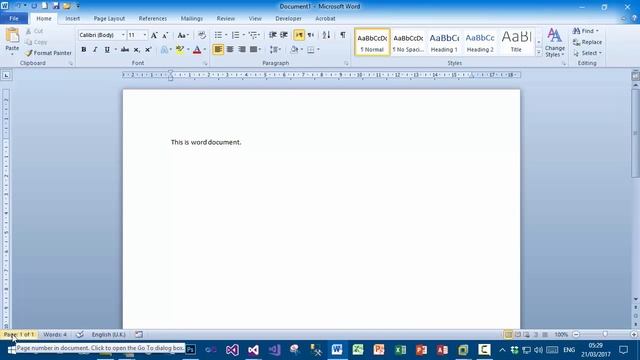The image size is (640, 360).
Task: Open the Font size dropdown
Action: tap(145, 35)
